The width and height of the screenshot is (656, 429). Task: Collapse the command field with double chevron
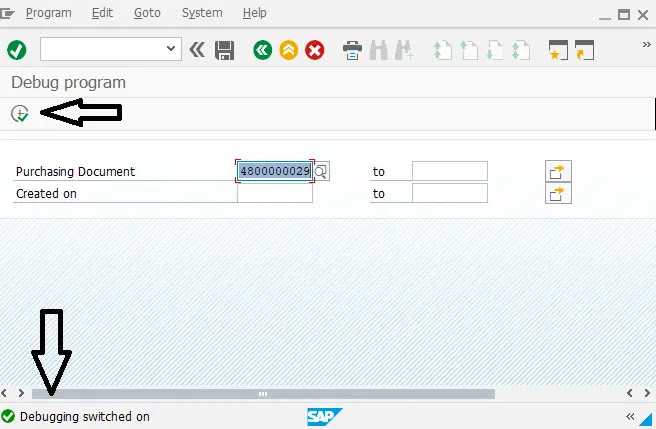tap(197, 50)
